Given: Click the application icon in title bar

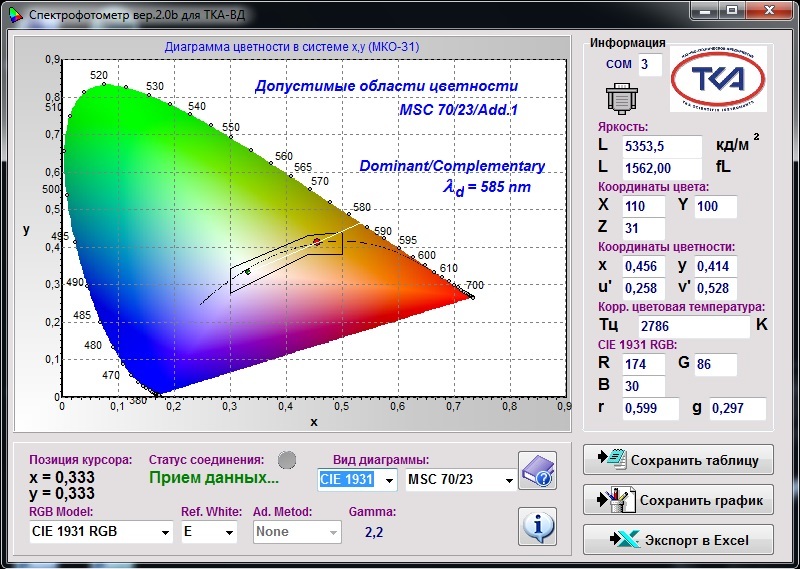Looking at the screenshot, I should [x=14, y=15].
